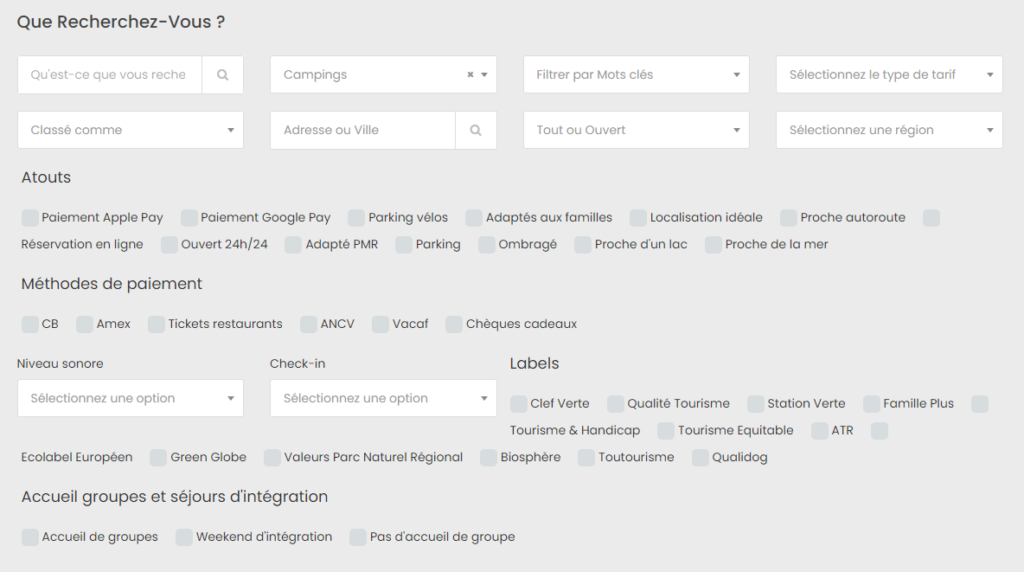Open the Tout ou Ouvert dropdown

[x=636, y=130]
